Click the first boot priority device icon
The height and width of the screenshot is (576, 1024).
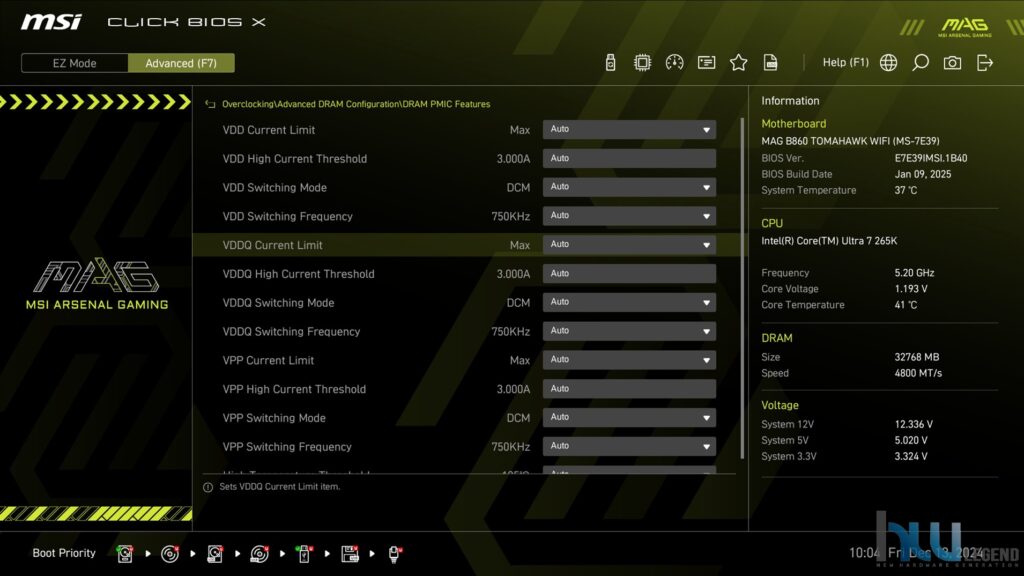125,554
